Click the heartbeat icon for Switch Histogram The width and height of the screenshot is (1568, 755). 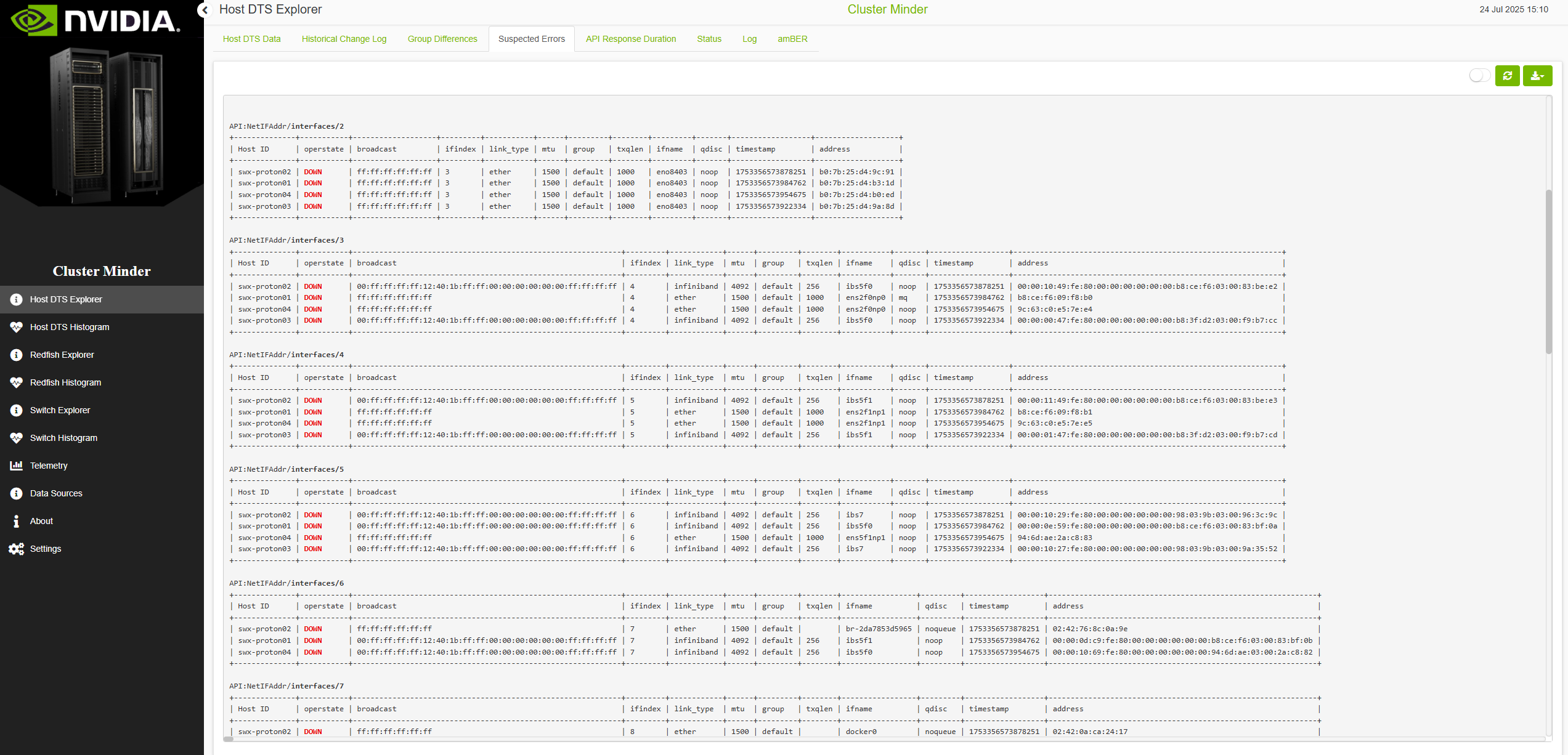coord(16,438)
